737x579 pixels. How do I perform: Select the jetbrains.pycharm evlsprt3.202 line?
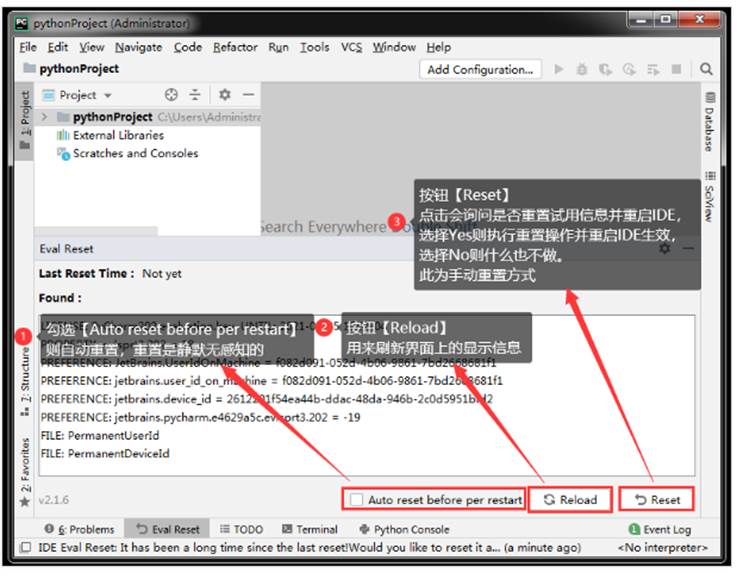[x=200, y=417]
